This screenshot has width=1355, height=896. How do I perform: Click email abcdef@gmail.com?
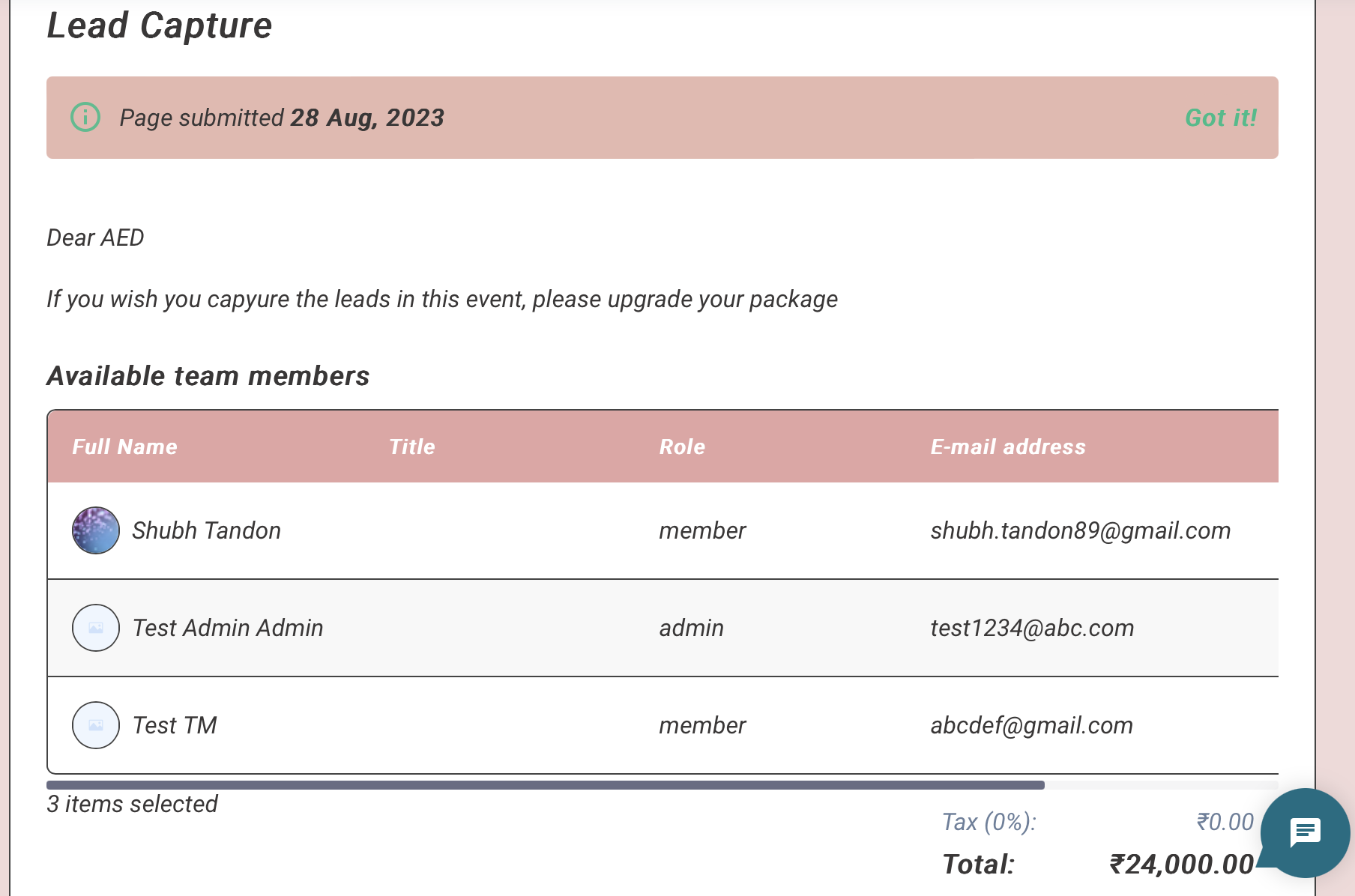tap(1031, 725)
